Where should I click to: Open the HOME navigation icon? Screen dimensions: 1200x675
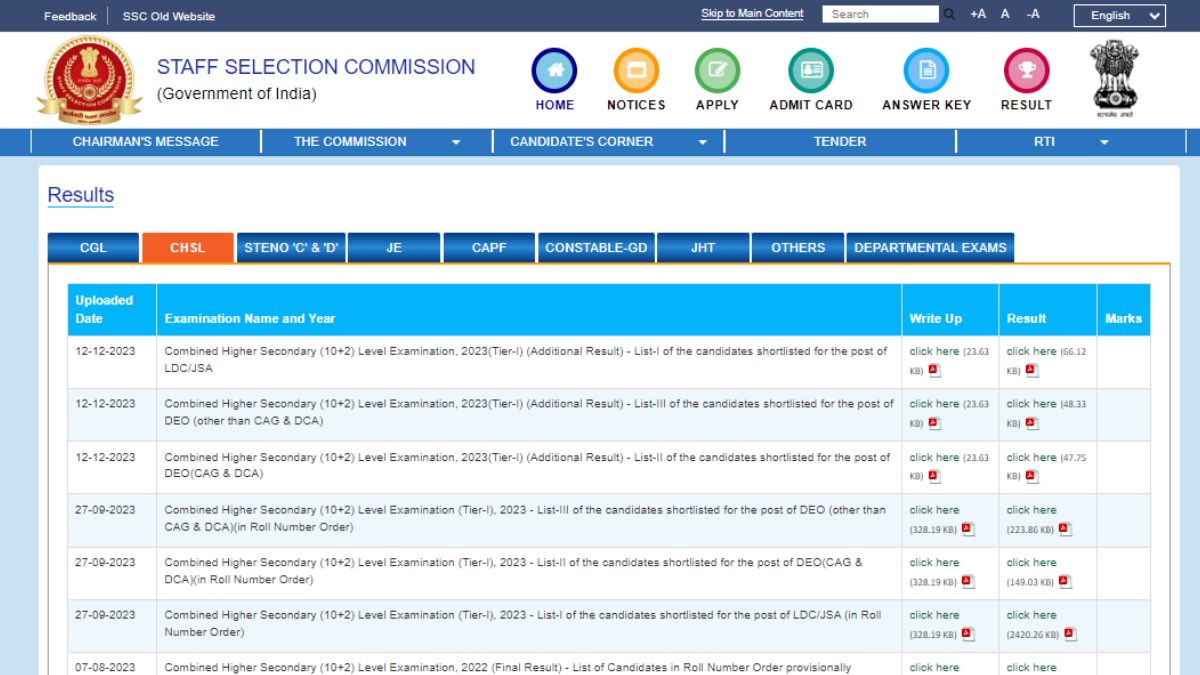click(x=554, y=71)
